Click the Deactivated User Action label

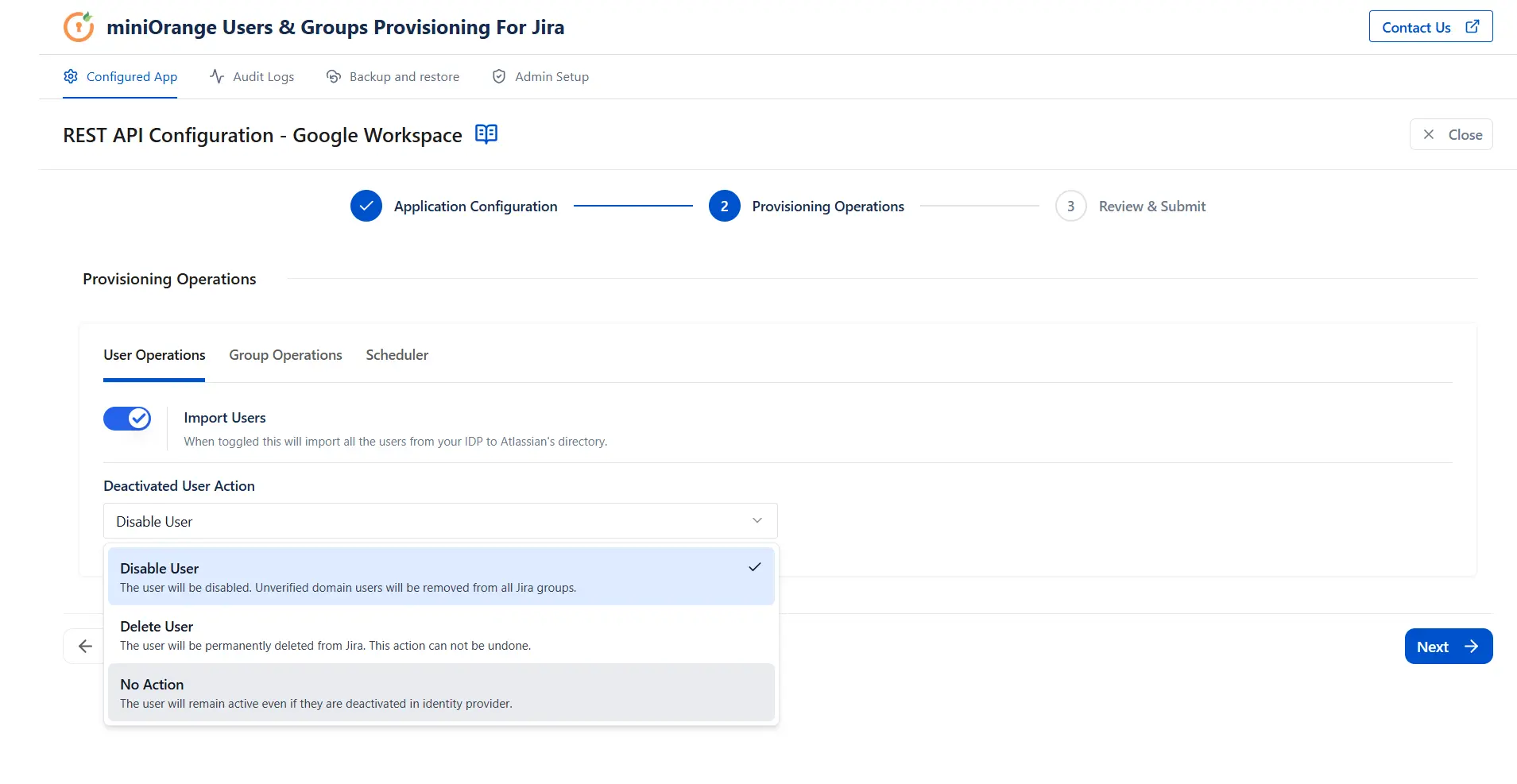tap(179, 486)
